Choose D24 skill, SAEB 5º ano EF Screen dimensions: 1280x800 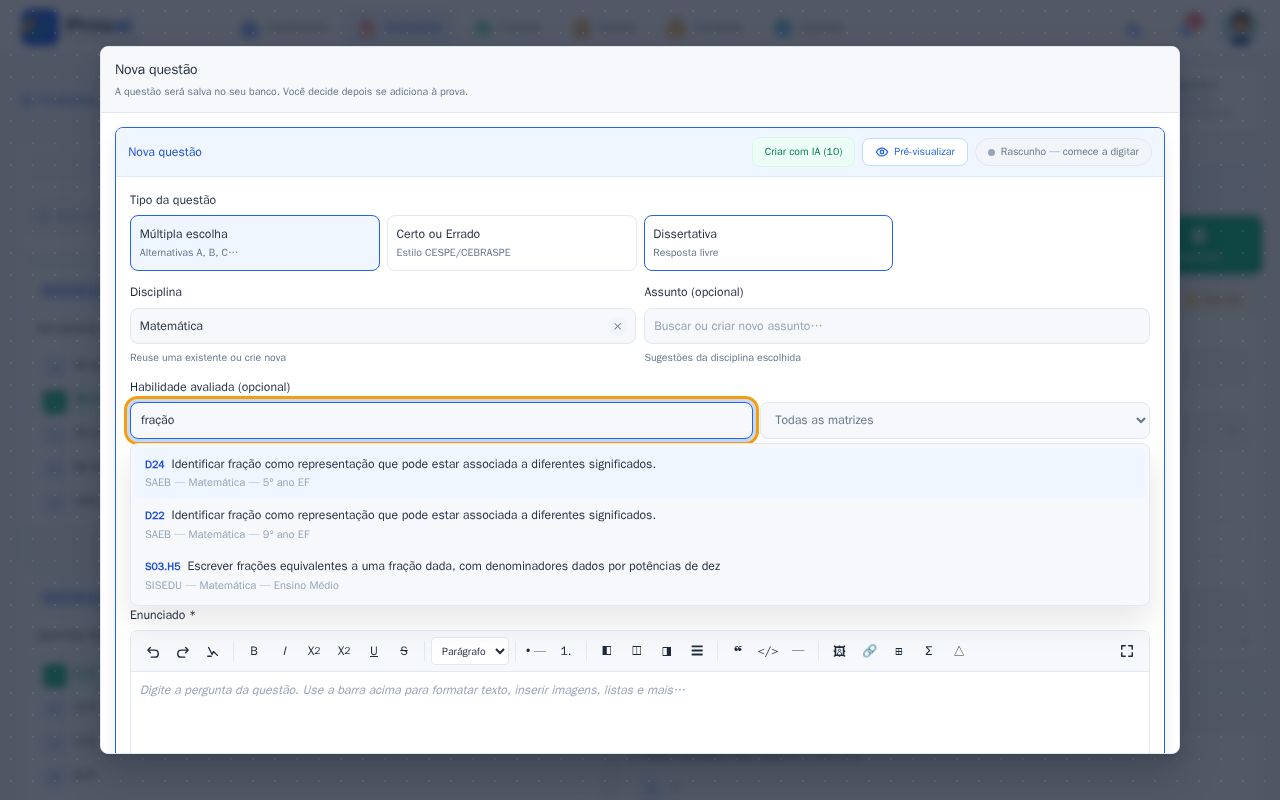pos(640,473)
